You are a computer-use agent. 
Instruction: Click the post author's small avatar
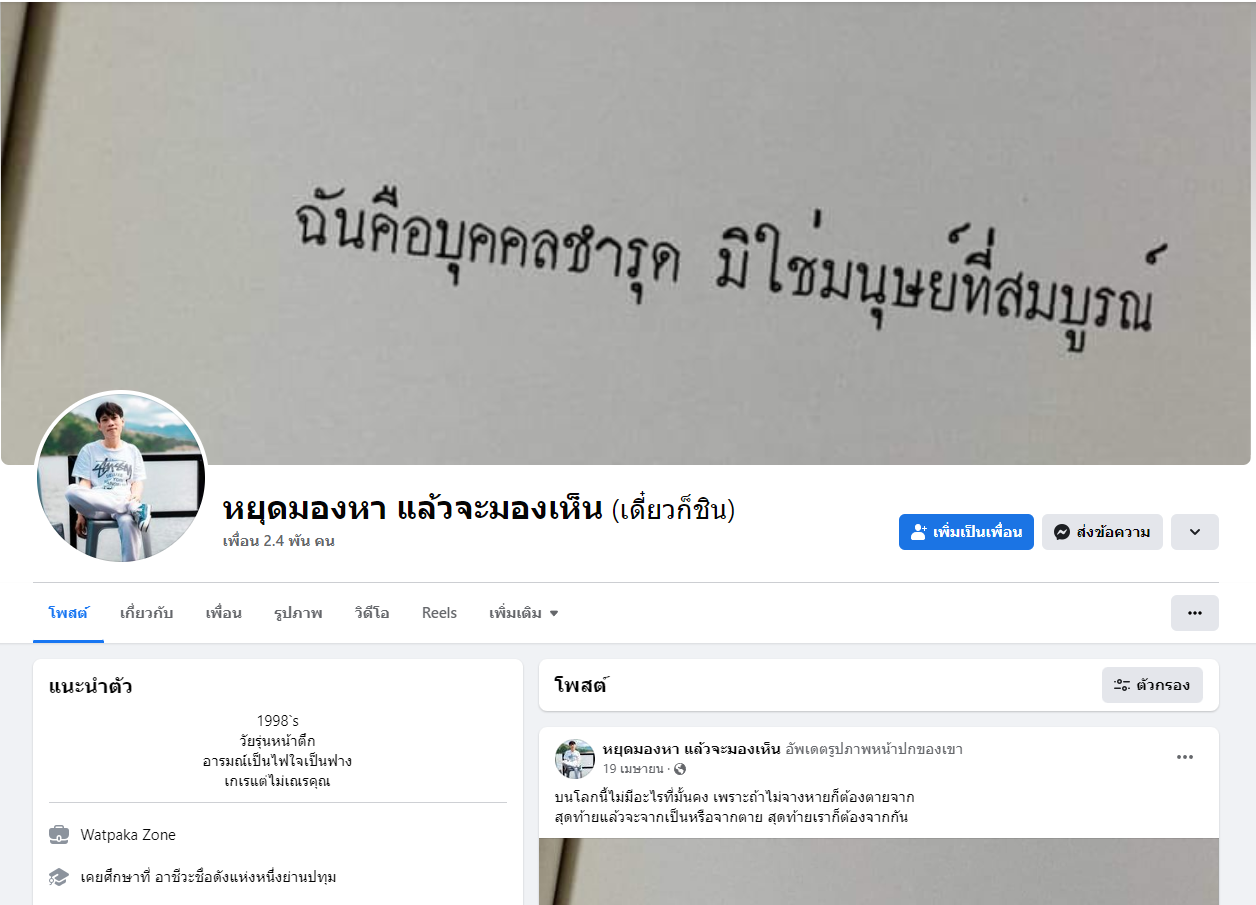pyautogui.click(x=575, y=759)
